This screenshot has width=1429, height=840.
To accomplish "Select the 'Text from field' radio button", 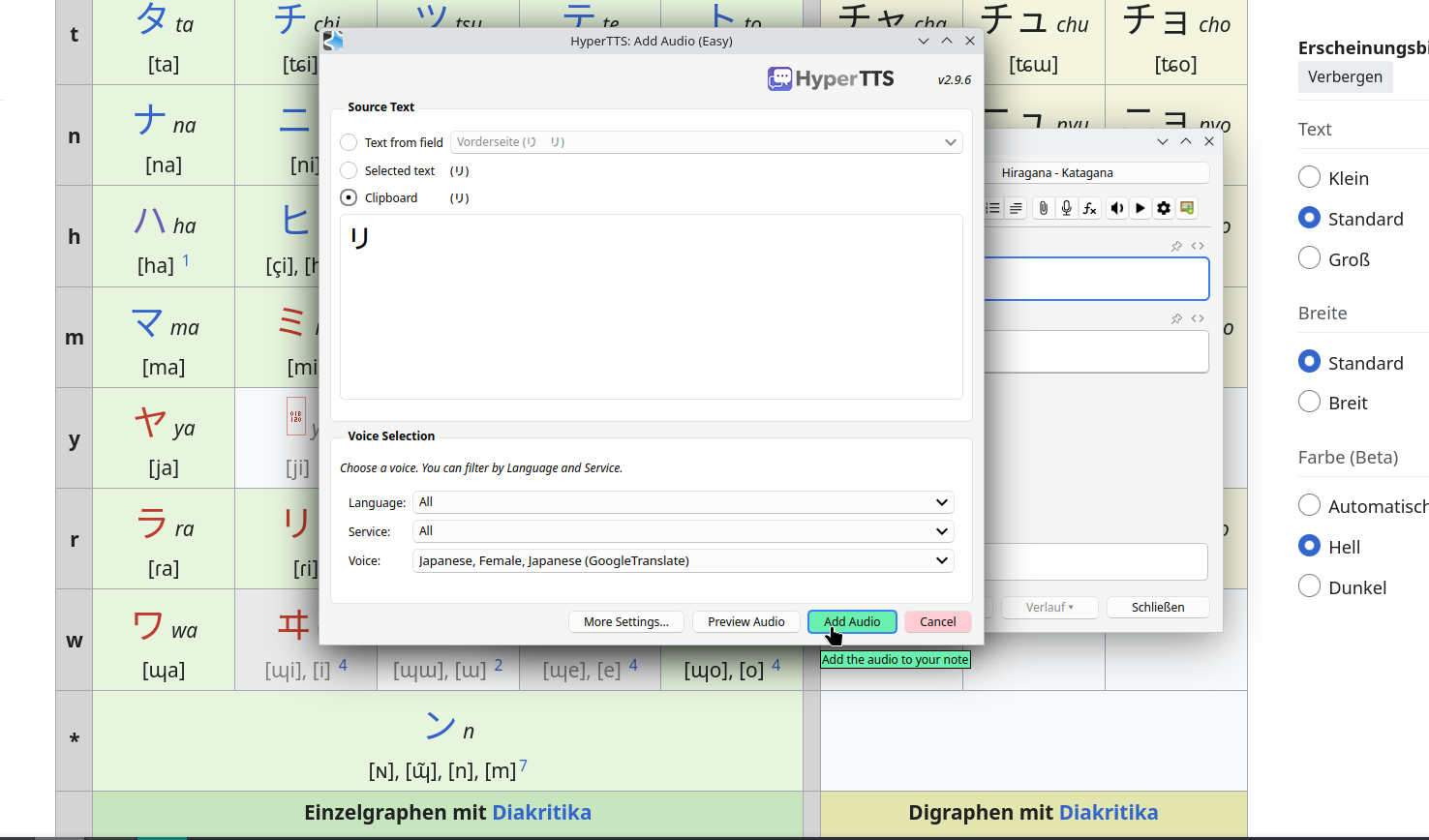I will (349, 142).
